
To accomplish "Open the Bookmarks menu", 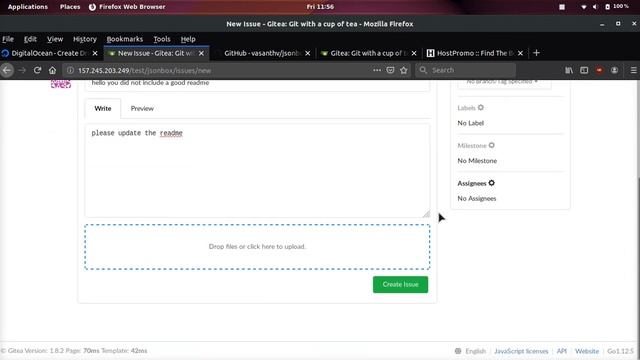I will 124,39.
